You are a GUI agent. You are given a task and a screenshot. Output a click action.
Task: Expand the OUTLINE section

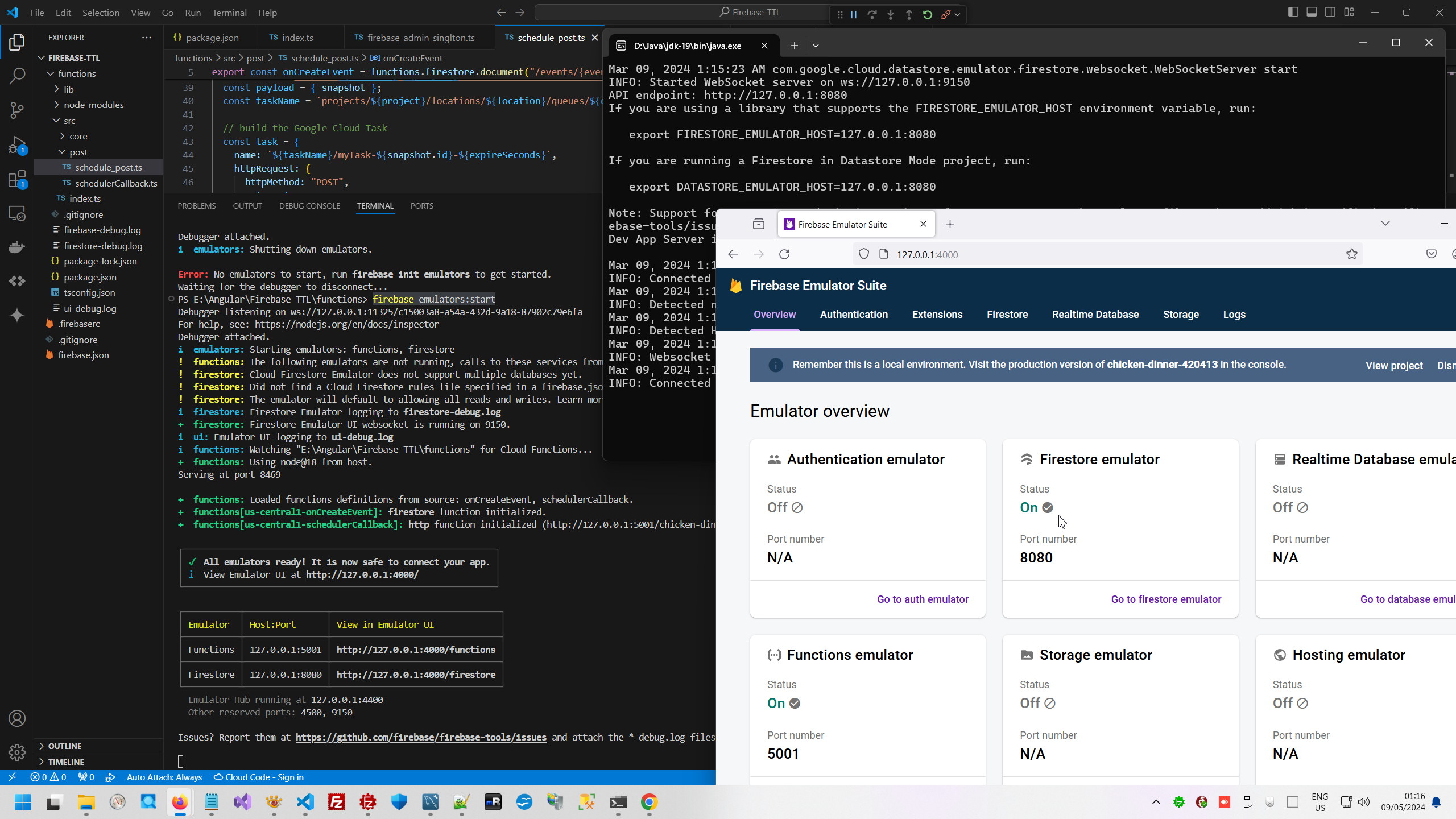[x=65, y=746]
